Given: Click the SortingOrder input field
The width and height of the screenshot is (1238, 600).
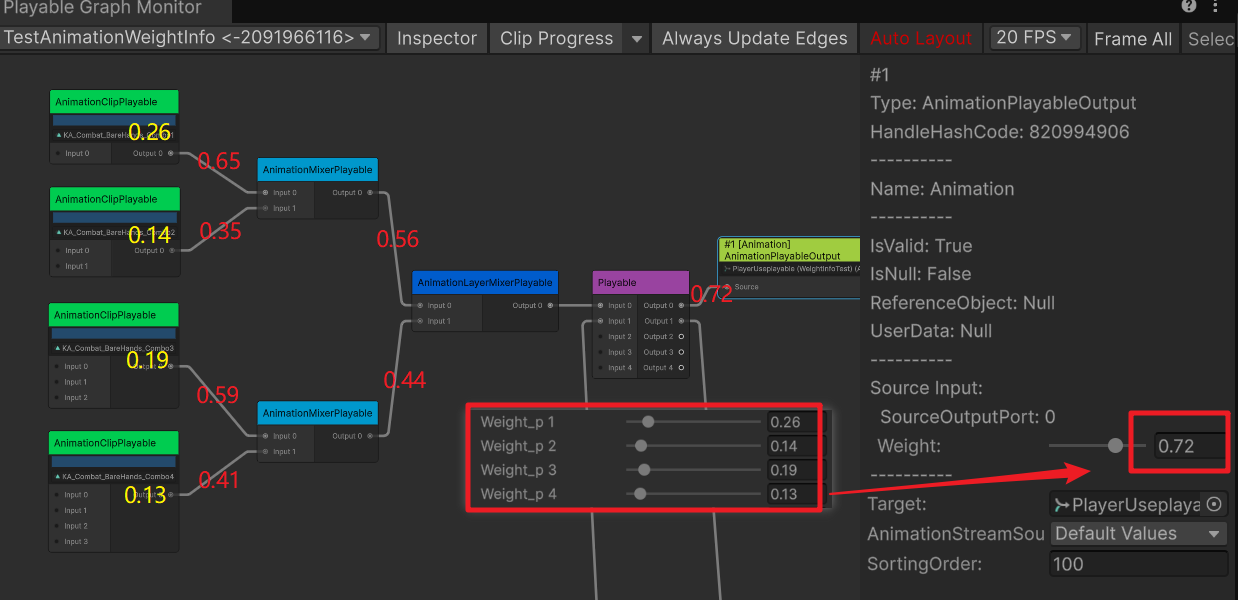Looking at the screenshot, I should pyautogui.click(x=1138, y=564).
